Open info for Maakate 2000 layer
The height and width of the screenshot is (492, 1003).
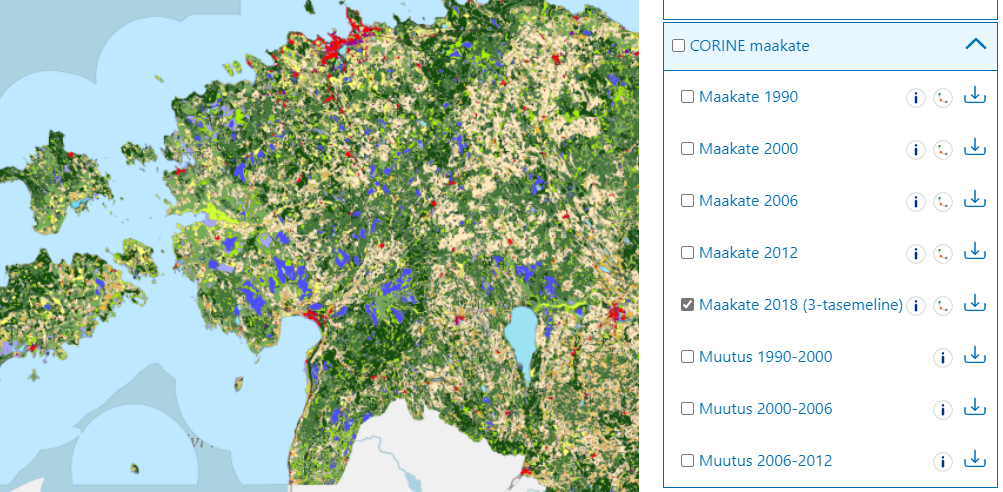(x=915, y=150)
